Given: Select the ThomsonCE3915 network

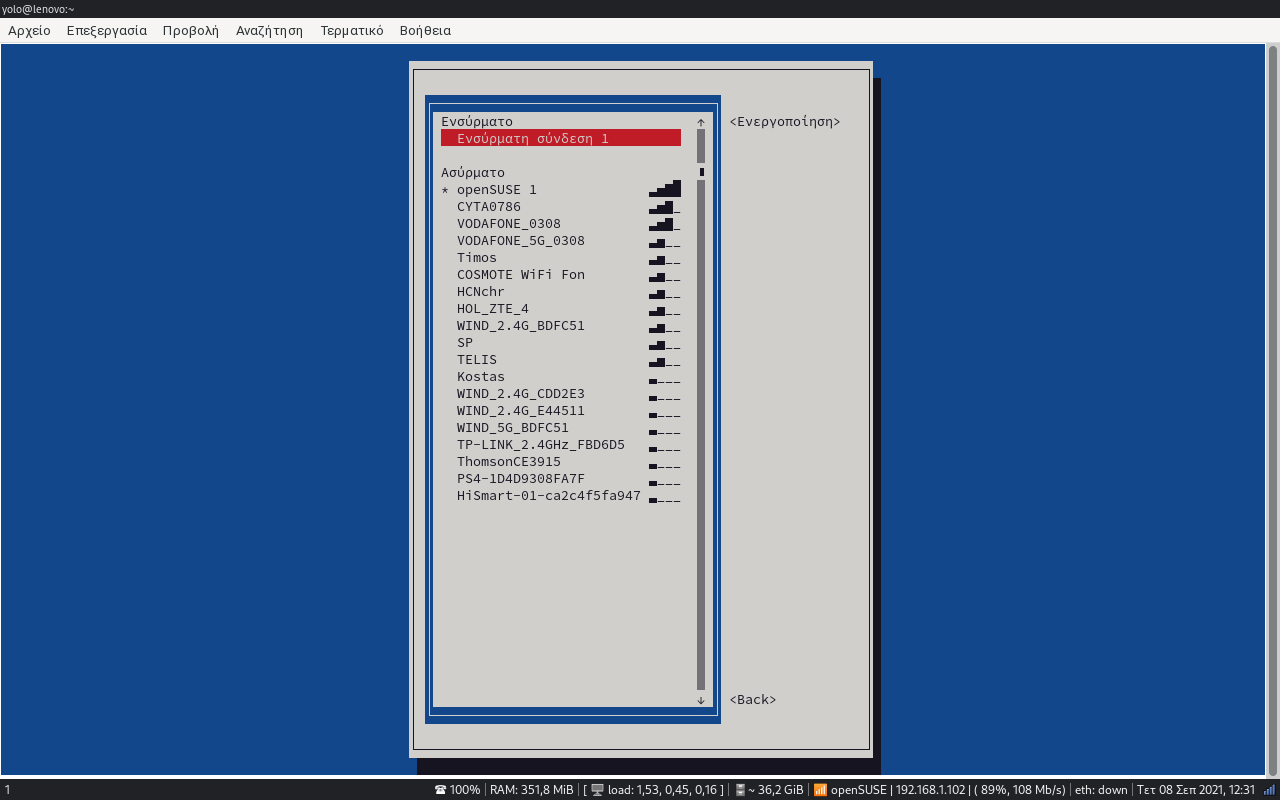Looking at the screenshot, I should [x=561, y=461].
